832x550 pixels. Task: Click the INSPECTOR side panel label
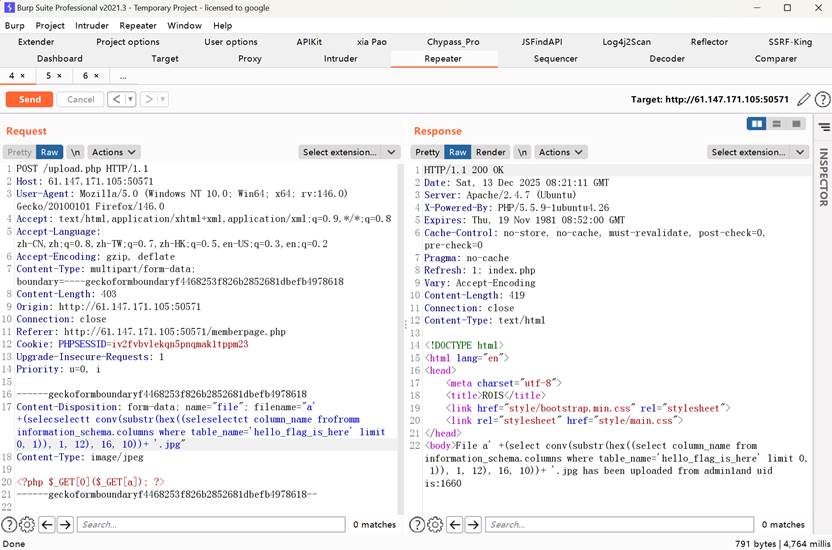pyautogui.click(x=824, y=177)
